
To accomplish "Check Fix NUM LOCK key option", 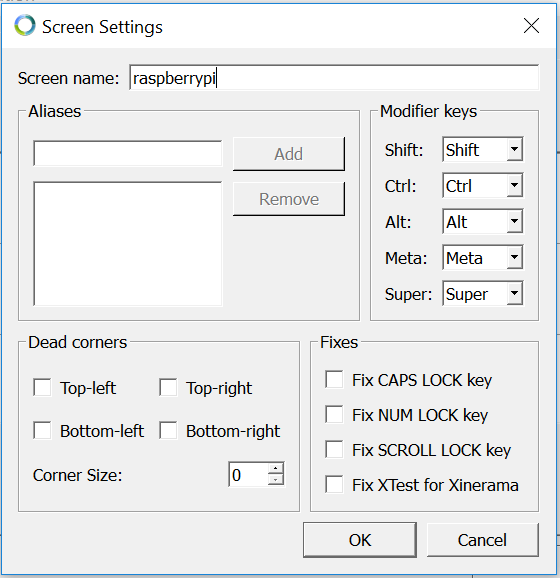I will click(x=334, y=415).
